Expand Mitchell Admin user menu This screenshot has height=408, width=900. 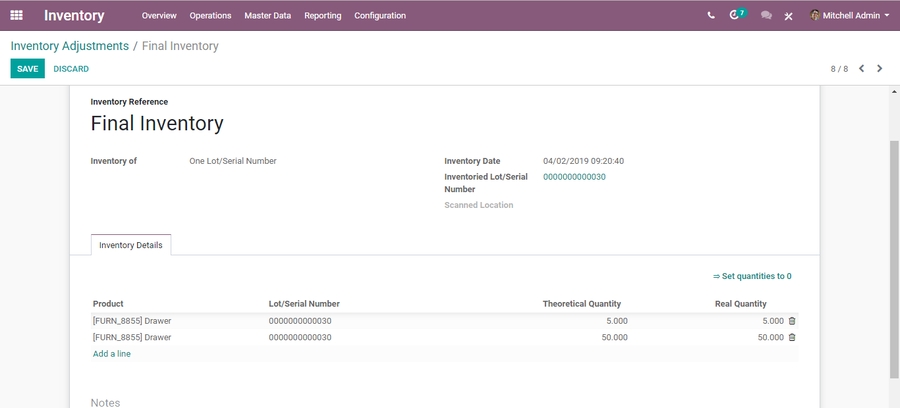point(850,16)
